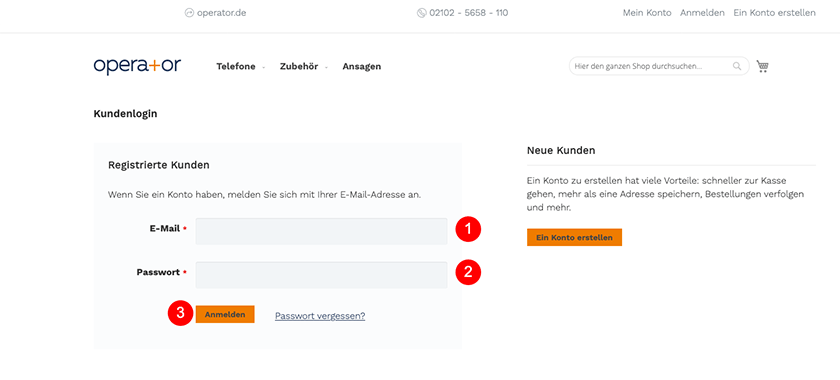Click into the Passwort input field
Screen dimensions: 840x380
click(x=321, y=275)
